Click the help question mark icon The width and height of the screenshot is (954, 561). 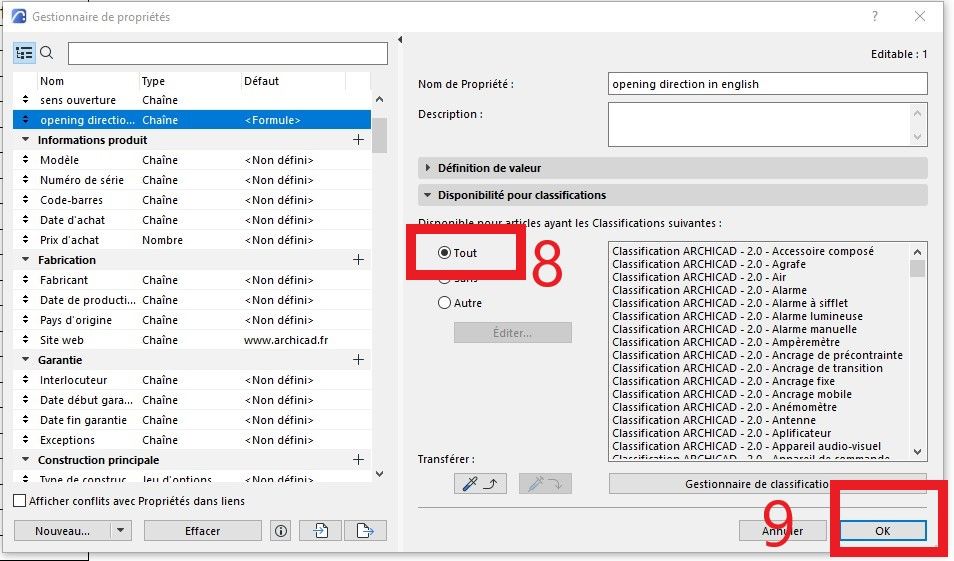pos(875,16)
